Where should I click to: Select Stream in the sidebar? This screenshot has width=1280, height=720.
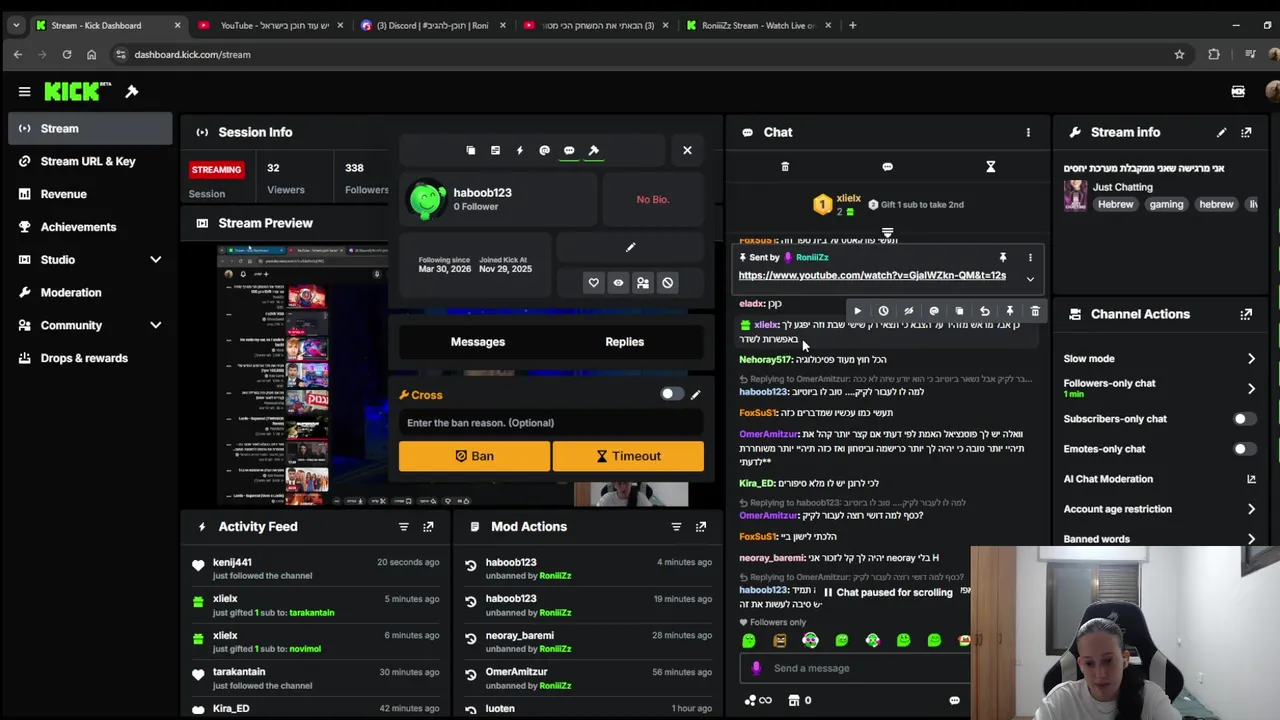90,128
